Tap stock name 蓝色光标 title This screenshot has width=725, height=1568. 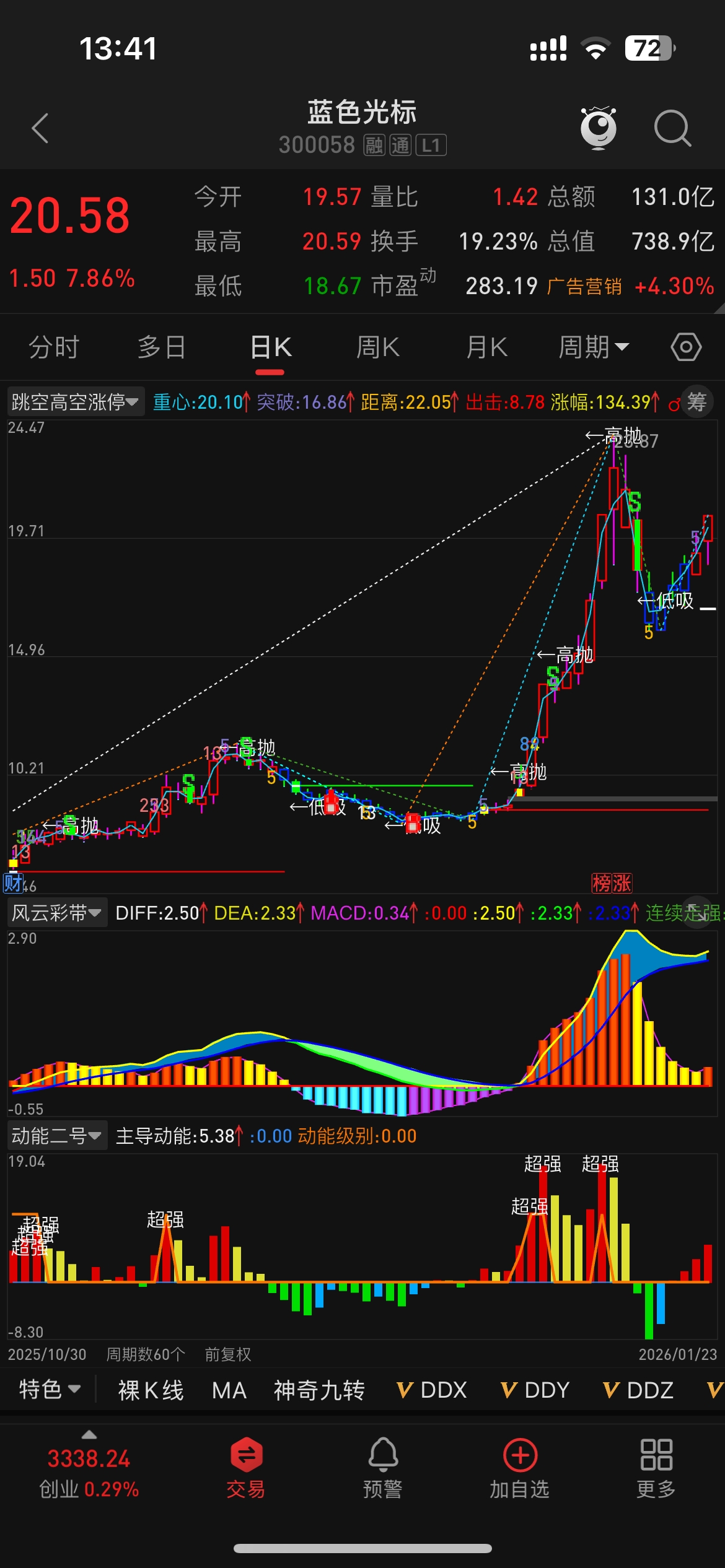pyautogui.click(x=362, y=112)
